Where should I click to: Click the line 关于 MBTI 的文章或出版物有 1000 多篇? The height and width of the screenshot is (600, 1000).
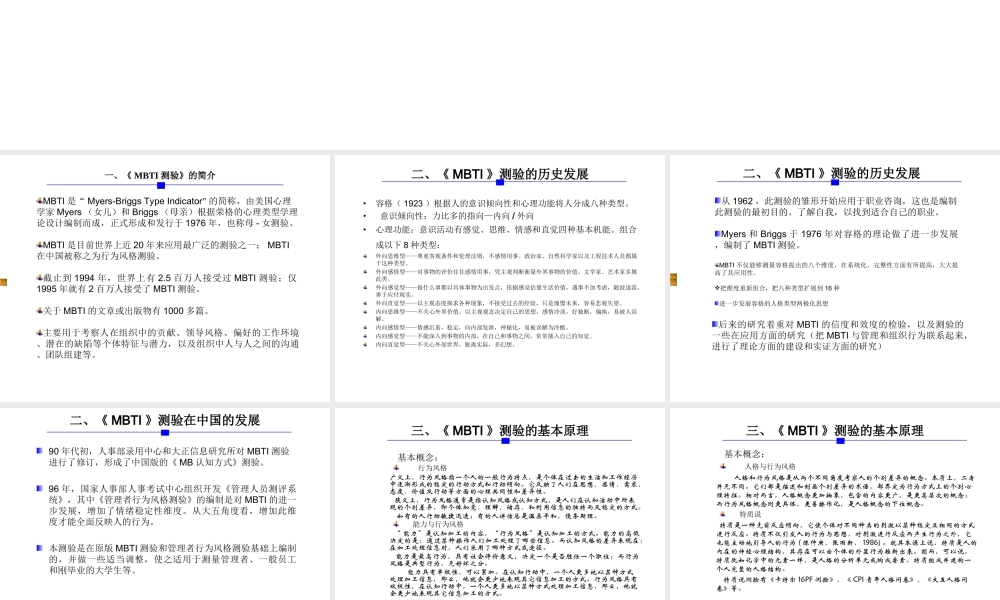tap(123, 311)
